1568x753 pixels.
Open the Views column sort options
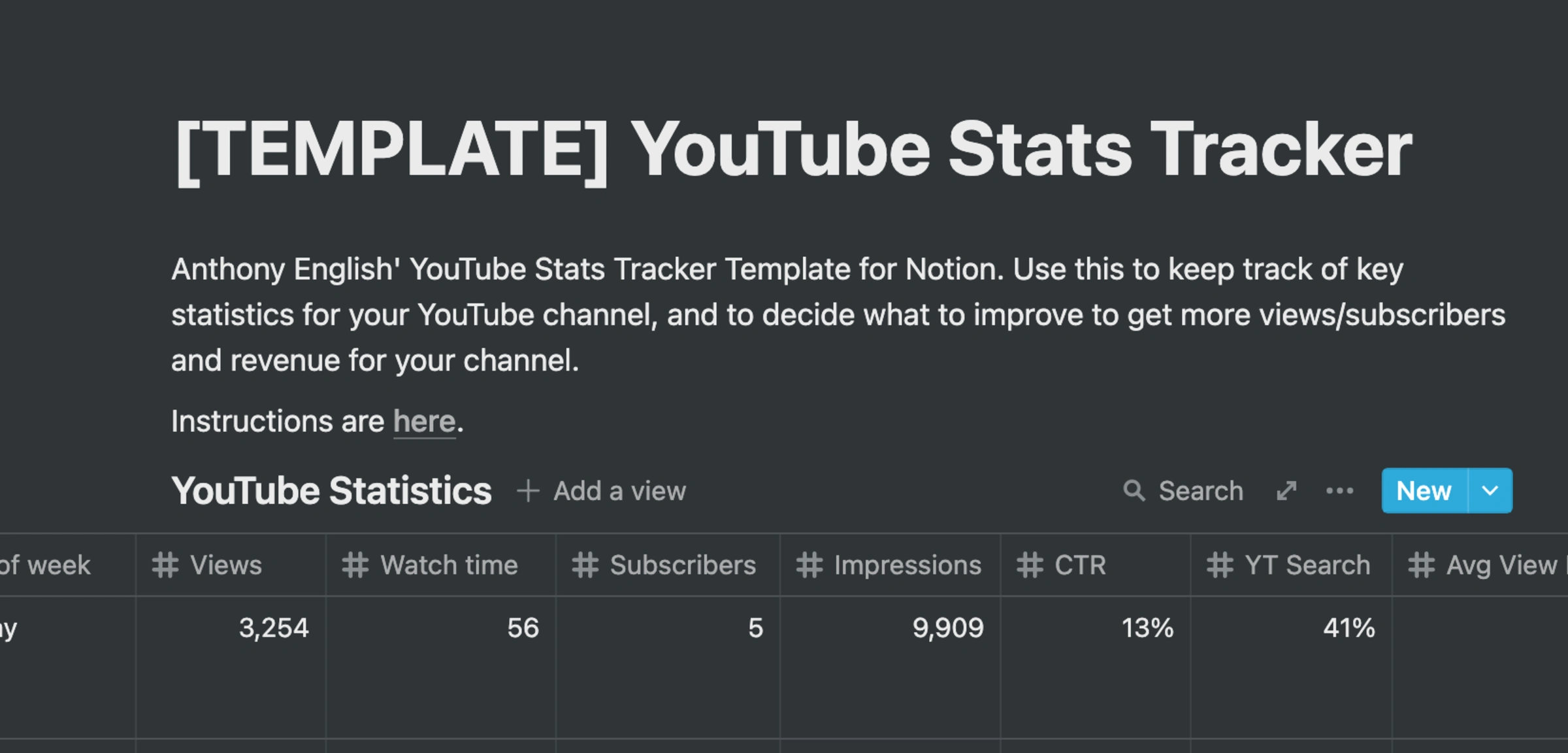coord(225,565)
